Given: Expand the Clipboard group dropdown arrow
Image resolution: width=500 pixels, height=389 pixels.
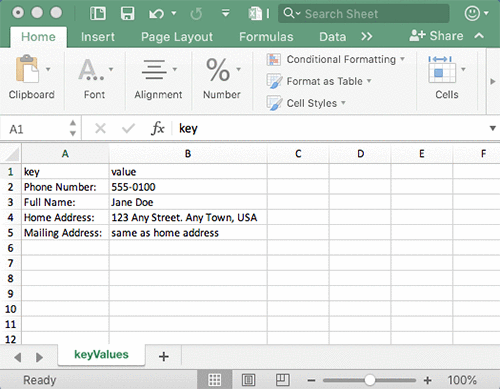Looking at the screenshot, I should pyautogui.click(x=48, y=69).
